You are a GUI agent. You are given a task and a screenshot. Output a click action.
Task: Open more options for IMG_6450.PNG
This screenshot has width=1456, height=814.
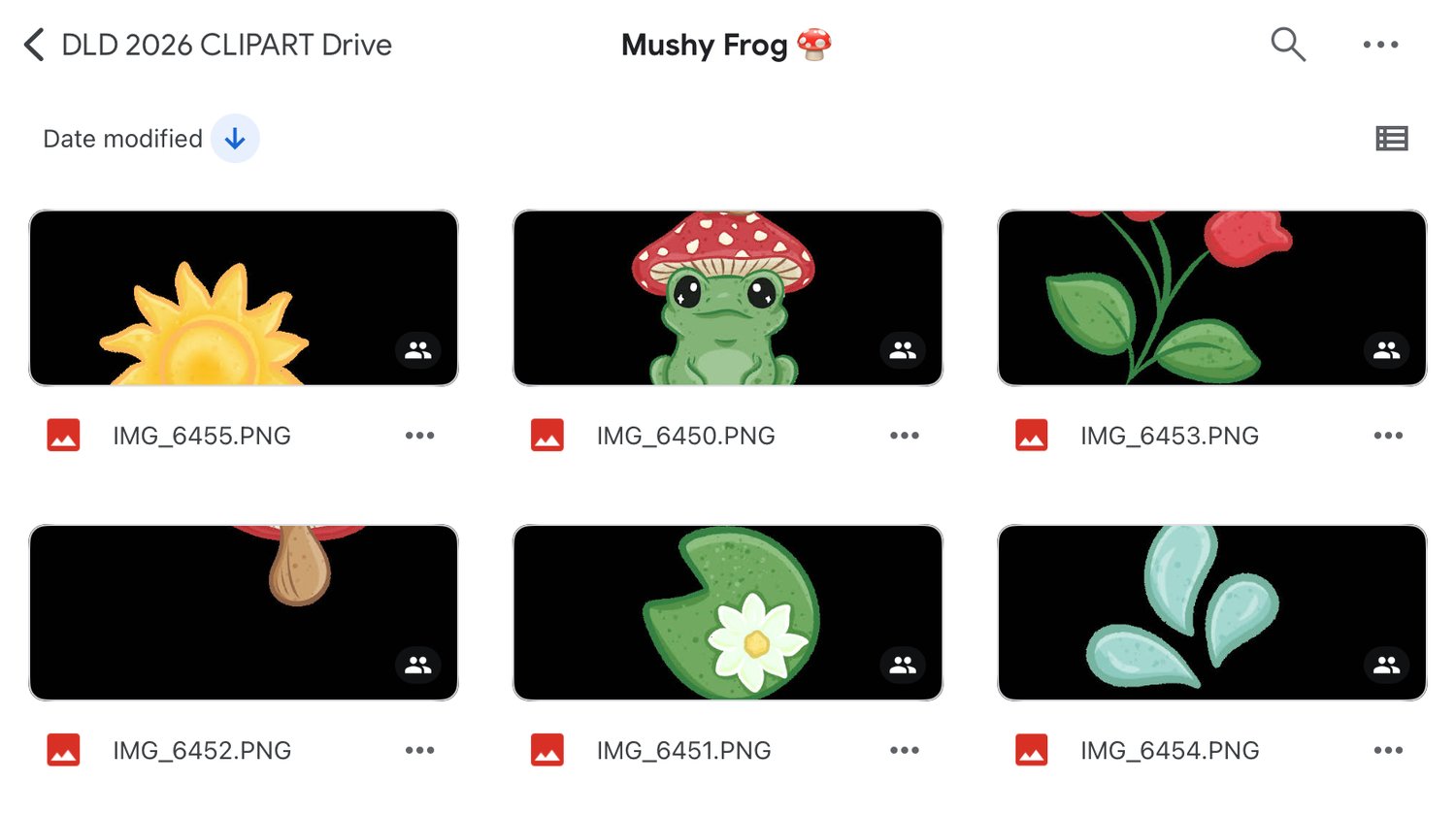[904, 436]
